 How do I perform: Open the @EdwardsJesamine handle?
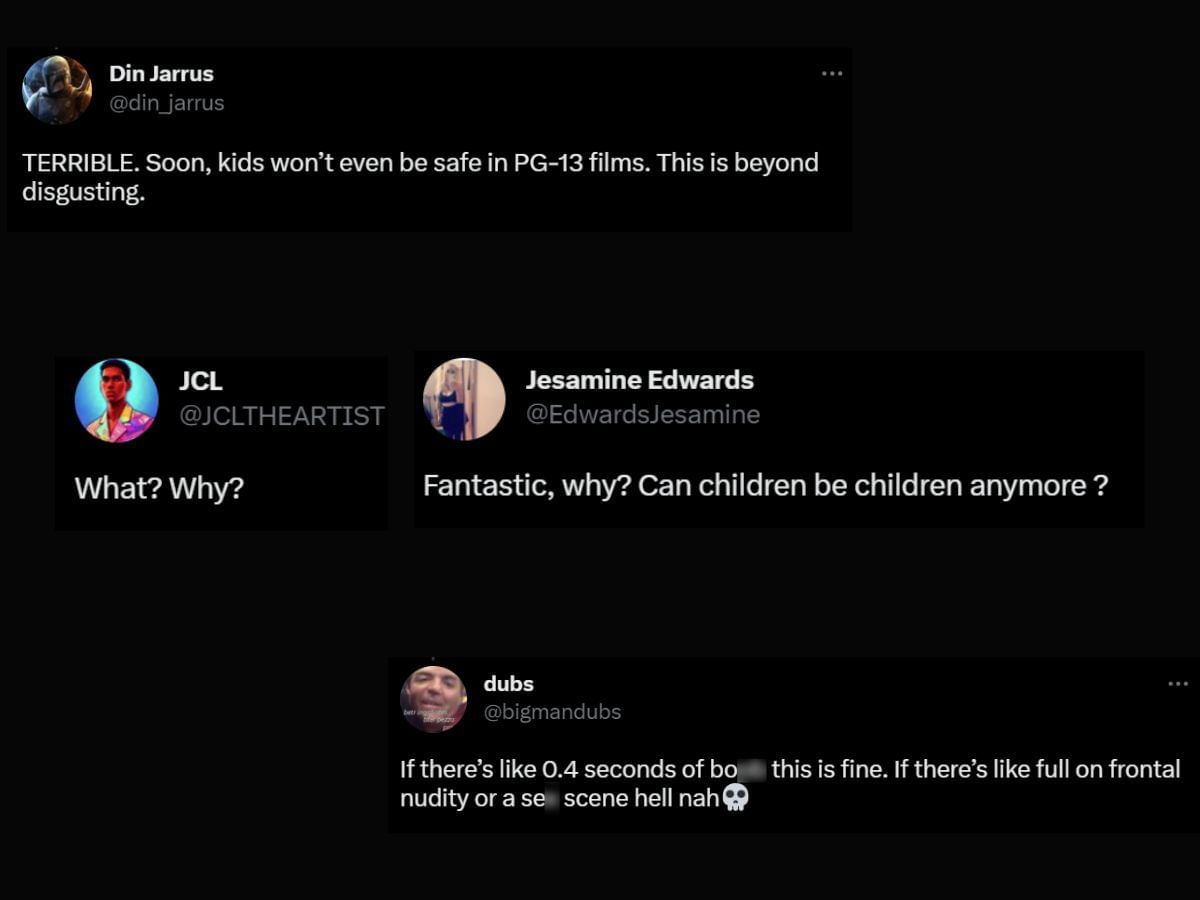[x=642, y=414]
